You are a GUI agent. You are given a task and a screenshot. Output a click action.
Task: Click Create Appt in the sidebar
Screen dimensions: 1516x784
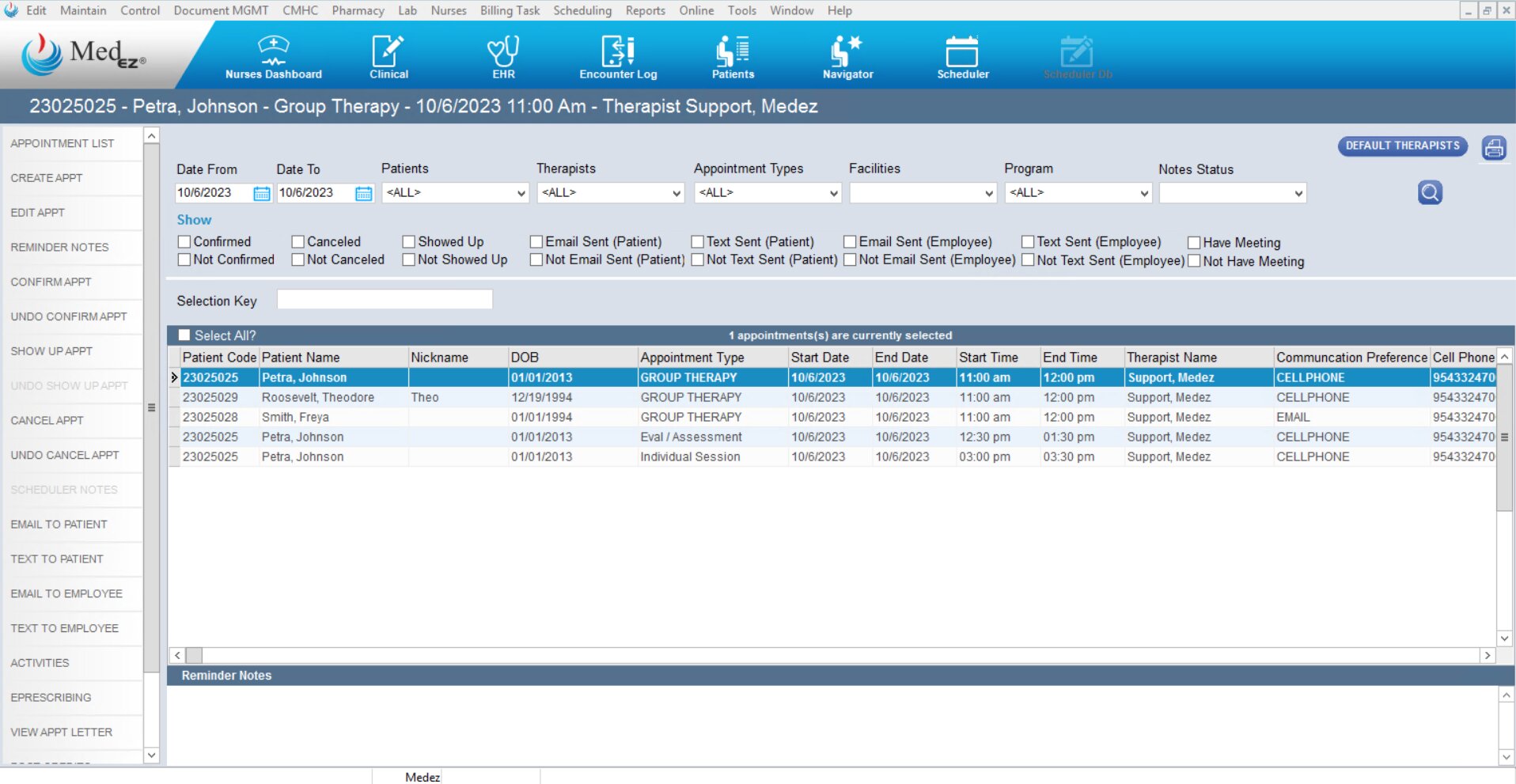click(x=47, y=178)
